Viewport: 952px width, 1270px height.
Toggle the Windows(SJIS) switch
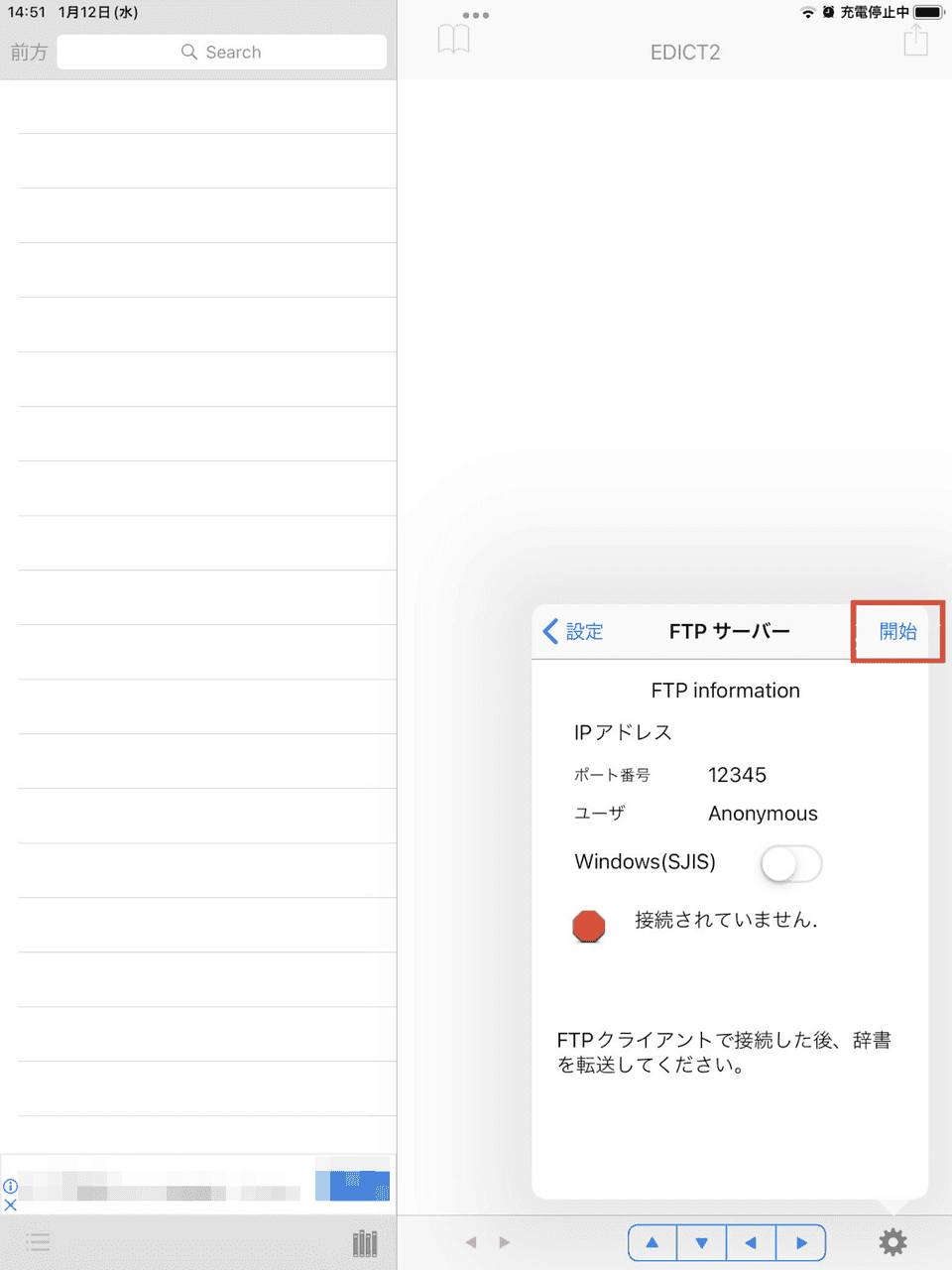790,864
